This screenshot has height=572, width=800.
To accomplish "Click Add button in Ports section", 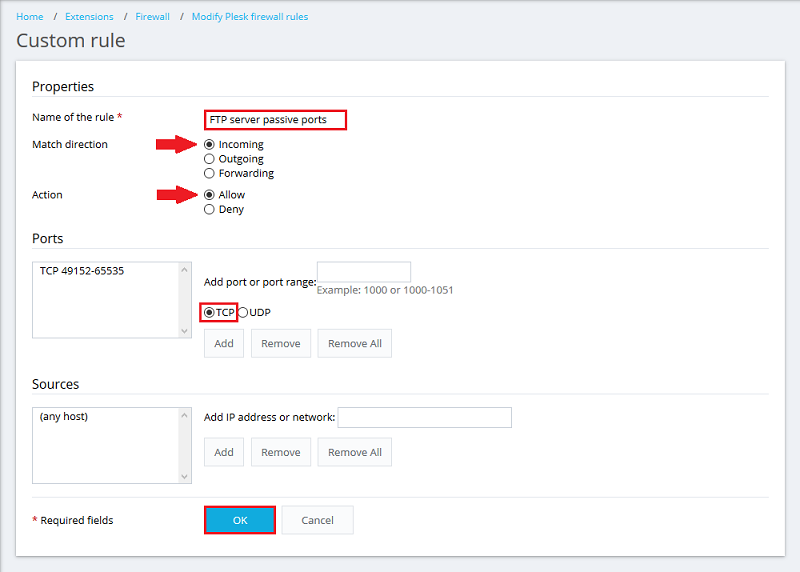I will [224, 343].
